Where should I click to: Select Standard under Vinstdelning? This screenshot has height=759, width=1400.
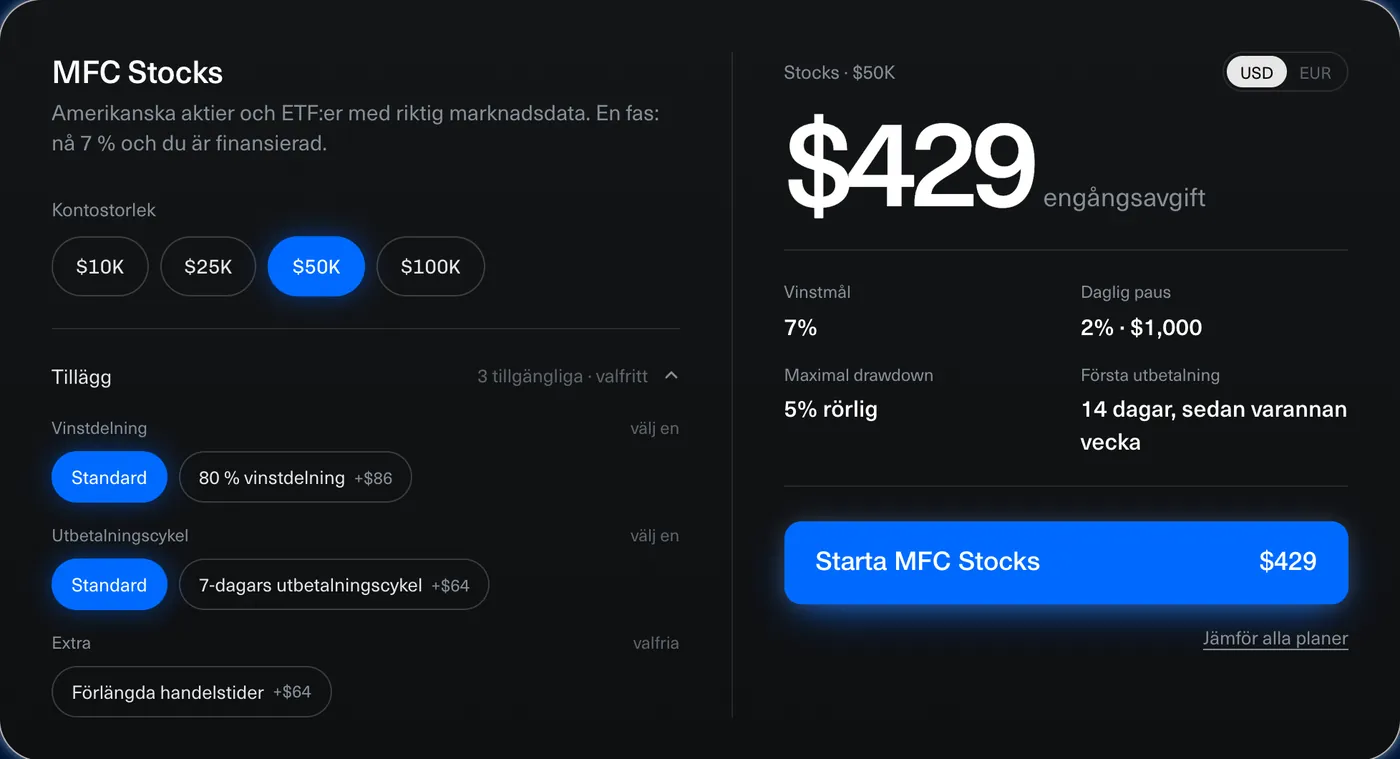click(109, 478)
